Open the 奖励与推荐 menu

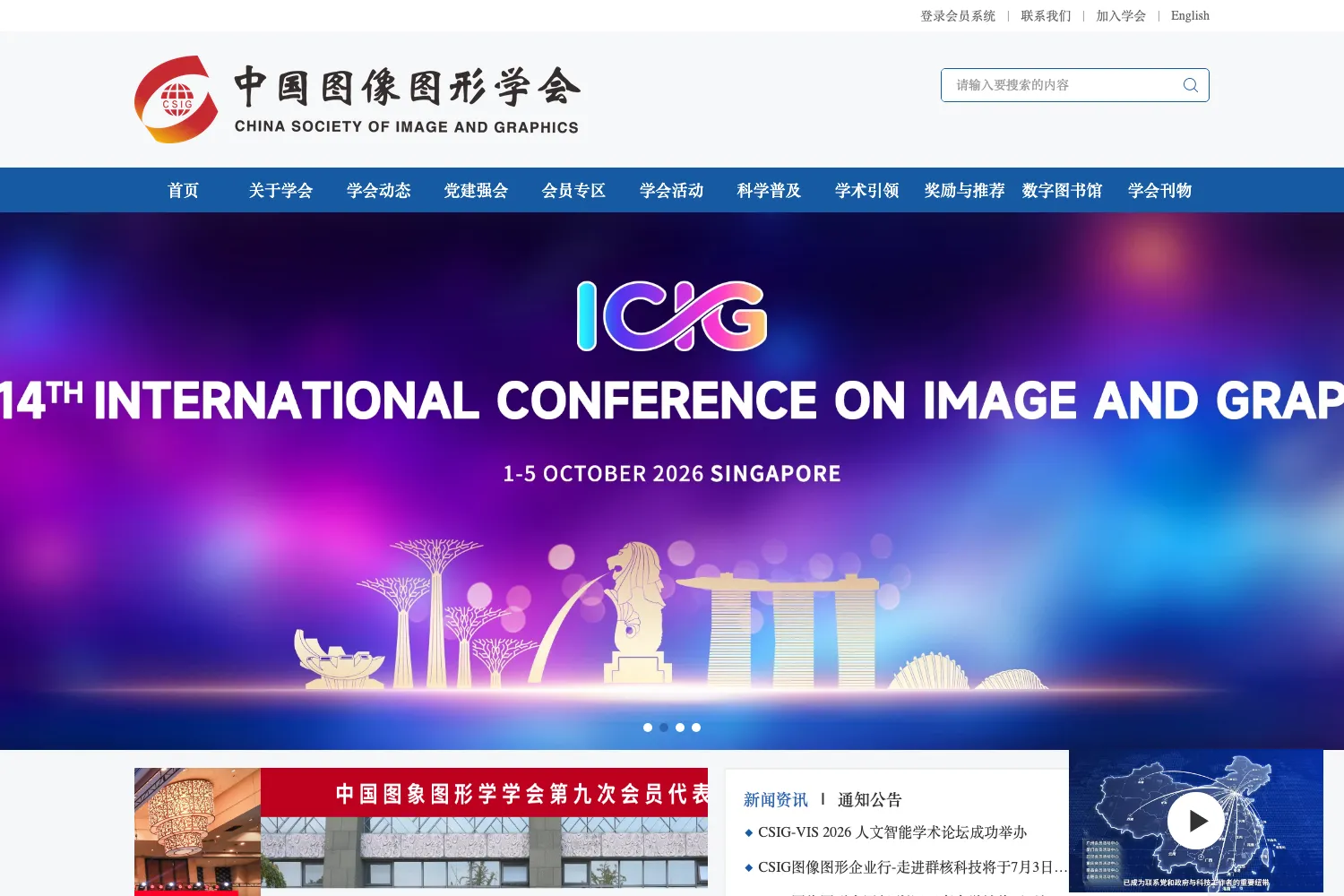(x=964, y=190)
